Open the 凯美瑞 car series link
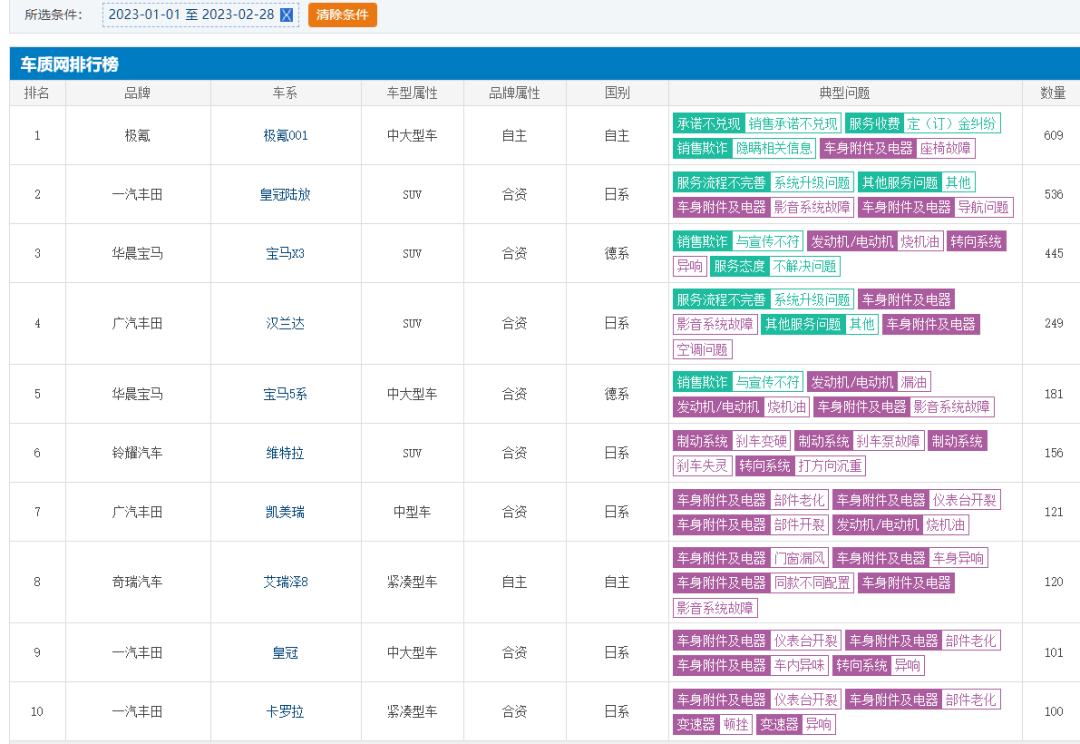Screen dimensions: 1080x744 [x=285, y=512]
